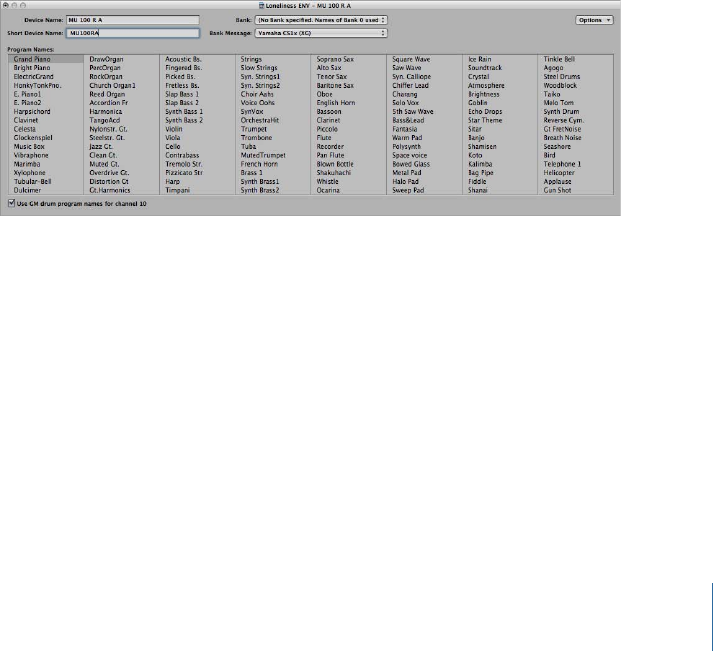Select the 'Echo Drops' program
The image size is (713, 651).
(485, 111)
